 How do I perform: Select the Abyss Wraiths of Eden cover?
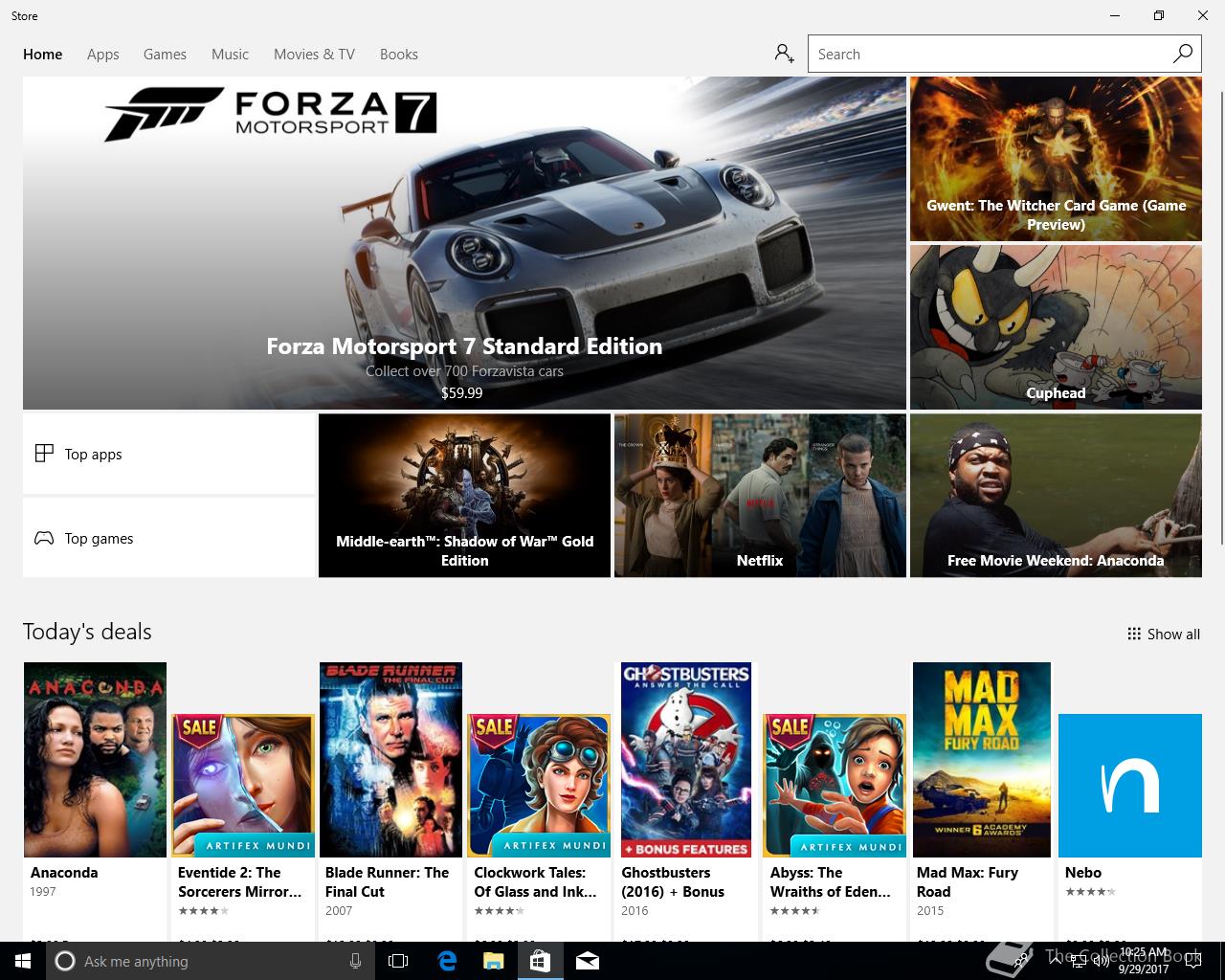coord(835,785)
